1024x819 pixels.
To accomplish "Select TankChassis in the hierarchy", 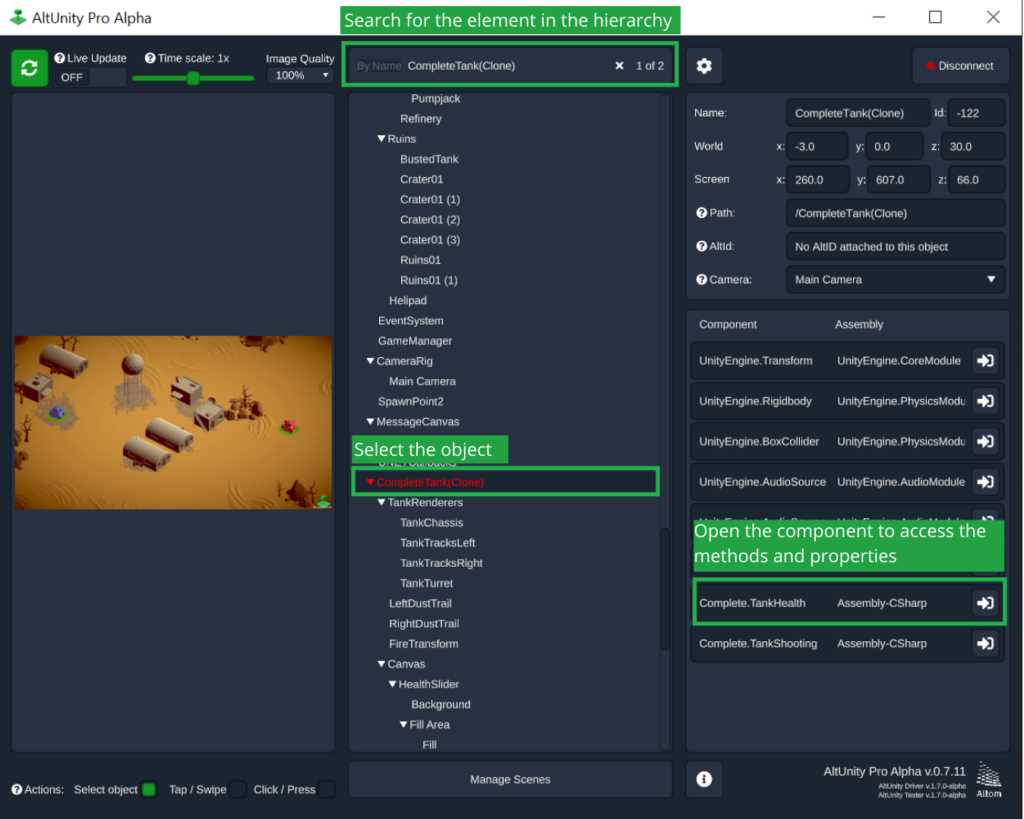I will (431, 522).
